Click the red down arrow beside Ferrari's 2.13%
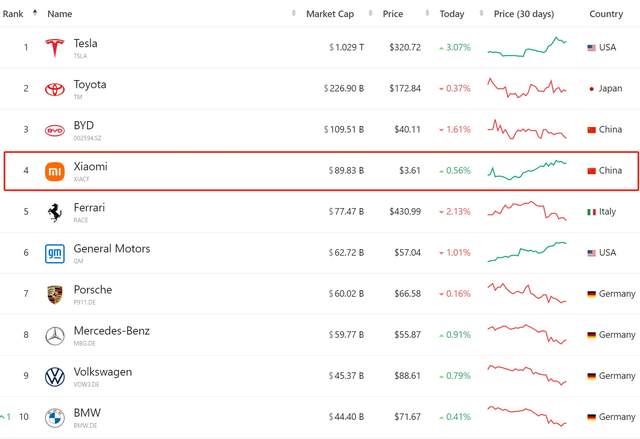Viewport: 640px width, 439px height. click(x=441, y=212)
